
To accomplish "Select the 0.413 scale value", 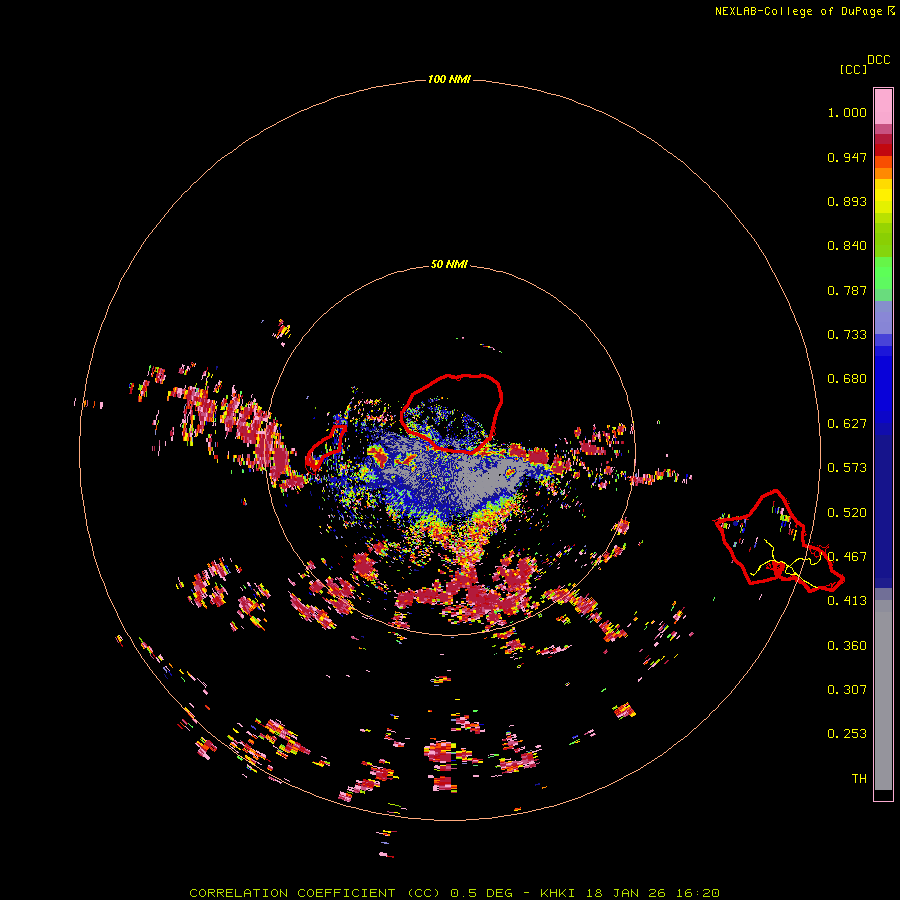I will pyautogui.click(x=847, y=601).
